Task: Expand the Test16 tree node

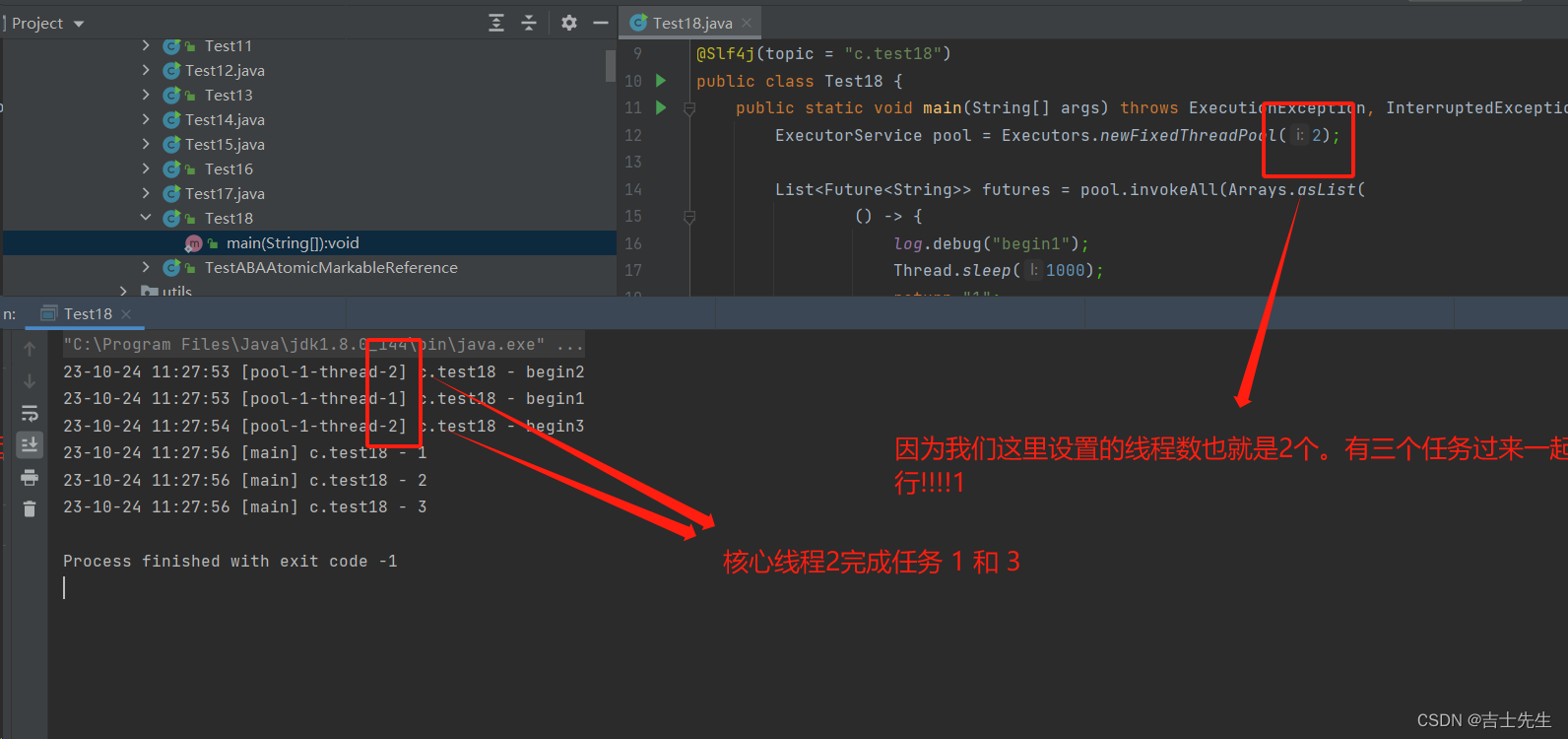Action: point(146,168)
